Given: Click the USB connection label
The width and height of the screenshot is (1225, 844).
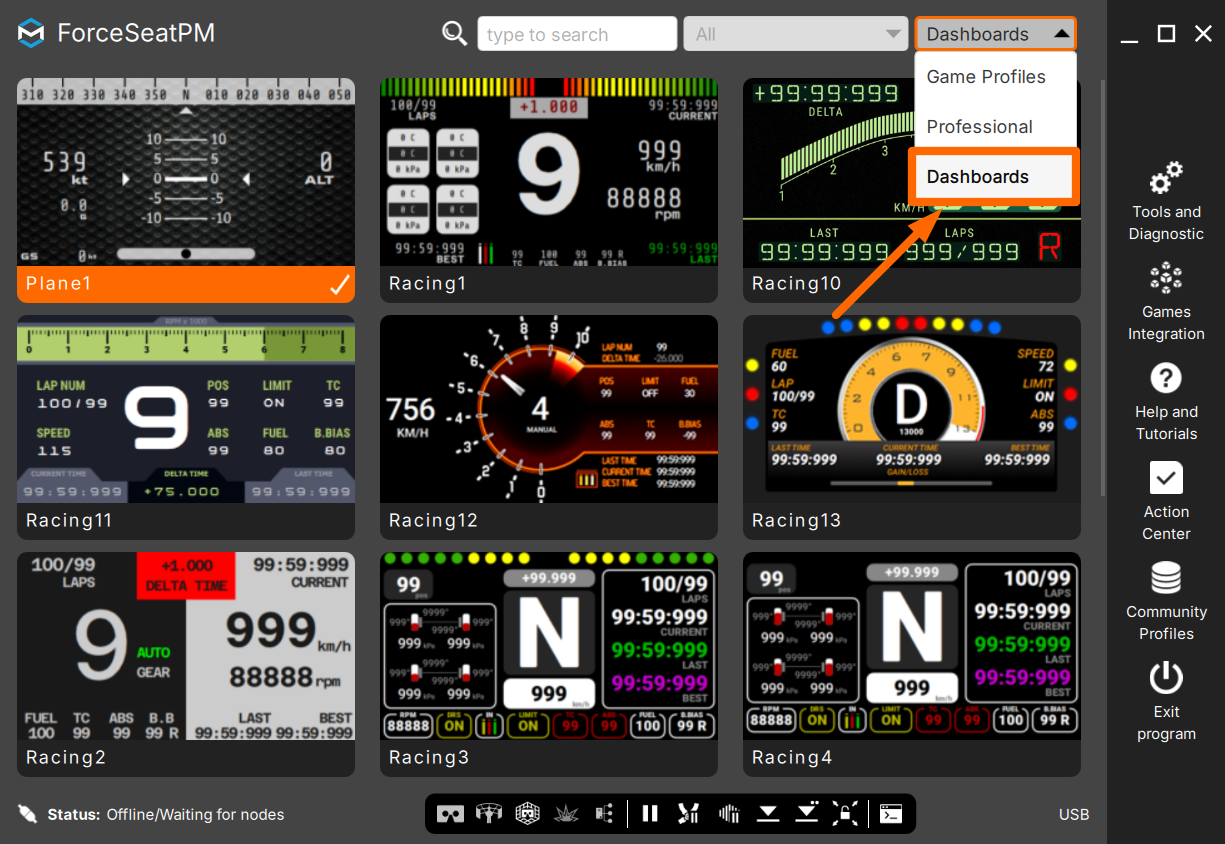Looking at the screenshot, I should click(1074, 814).
